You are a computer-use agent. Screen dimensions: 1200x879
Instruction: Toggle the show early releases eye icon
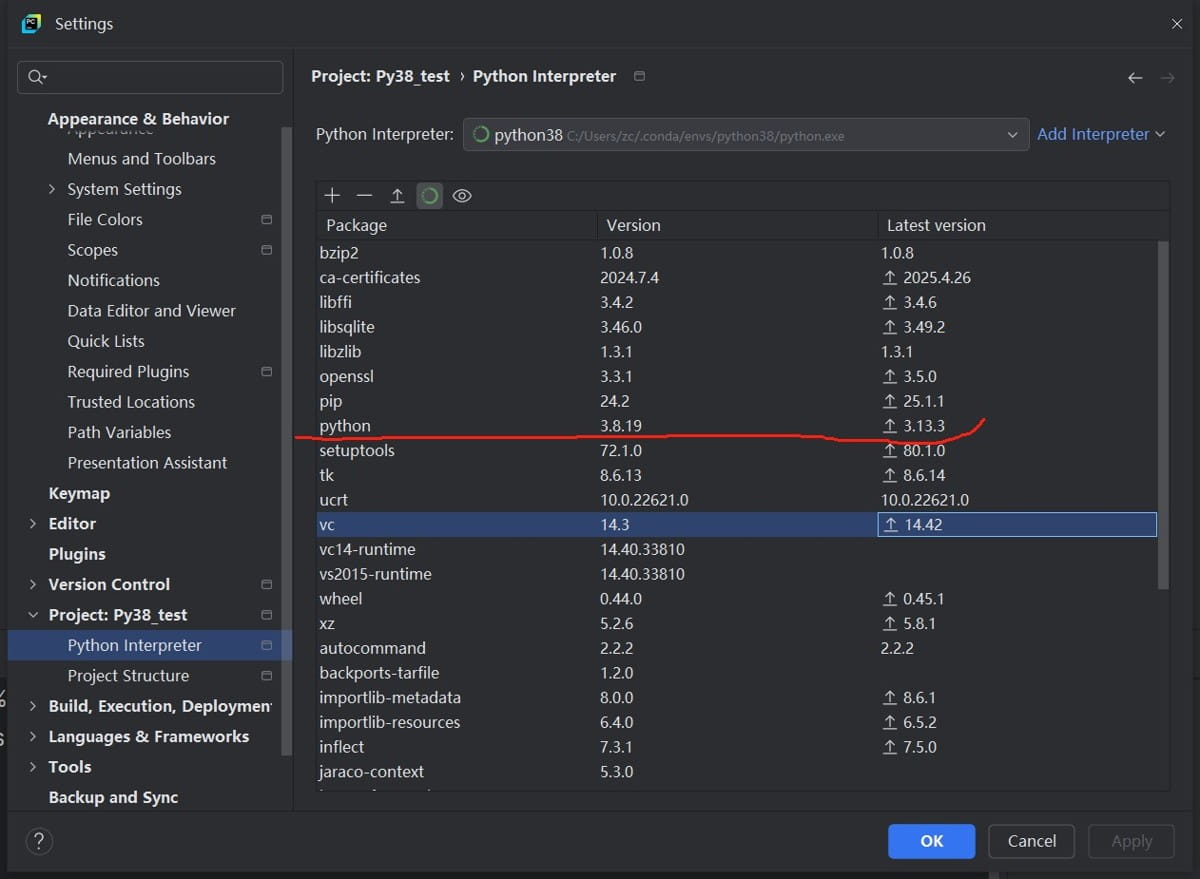point(461,196)
